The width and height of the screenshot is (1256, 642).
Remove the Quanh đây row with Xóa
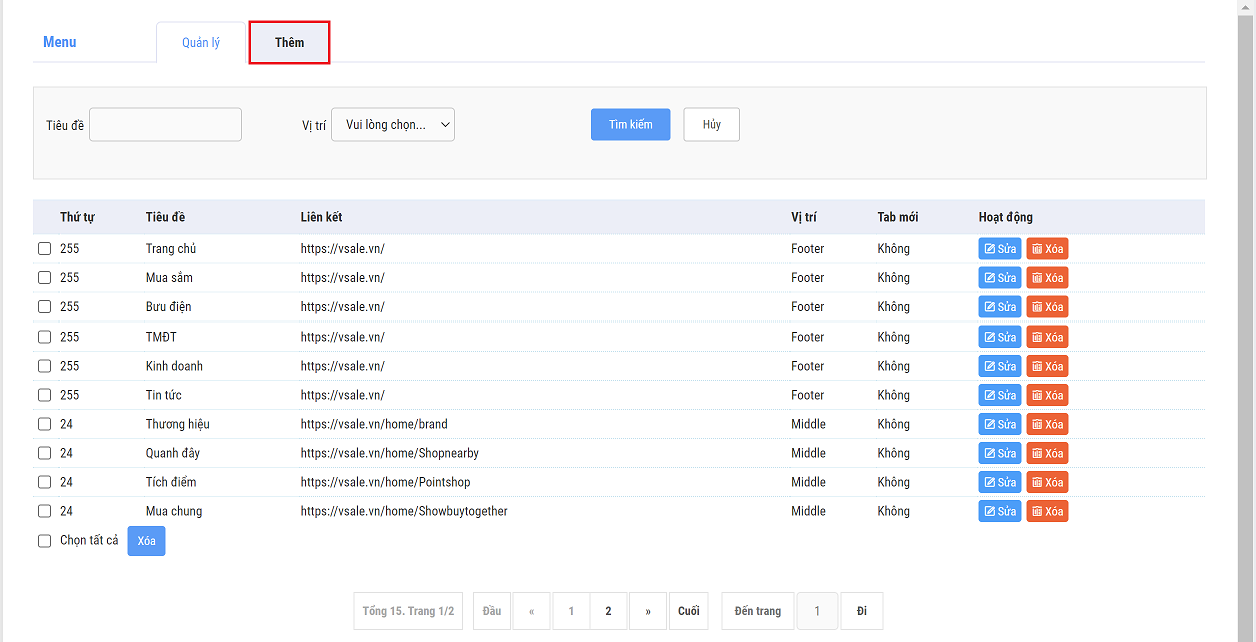pyautogui.click(x=1047, y=453)
